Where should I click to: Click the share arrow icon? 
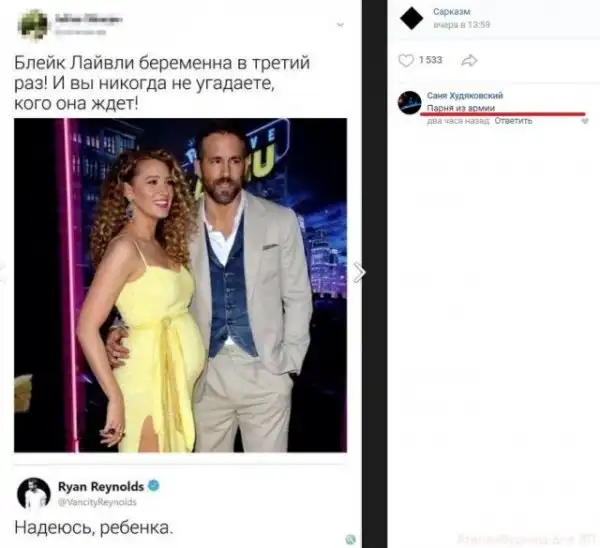pyautogui.click(x=468, y=61)
